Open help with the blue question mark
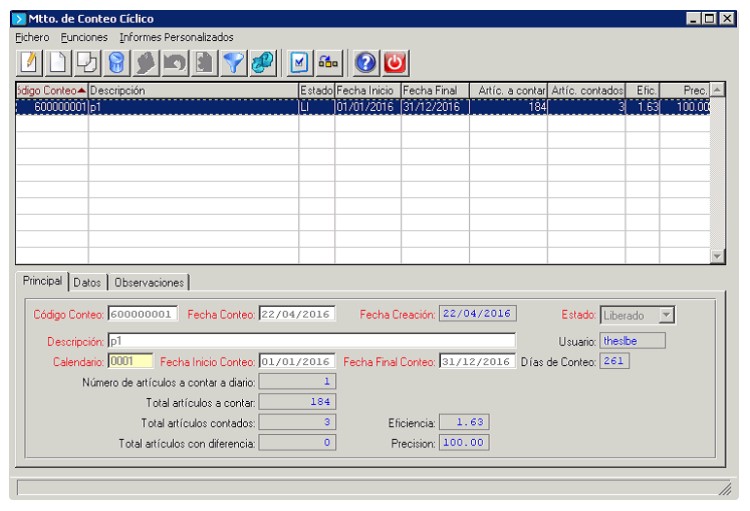Screen dimensions: 750x511 pos(366,63)
